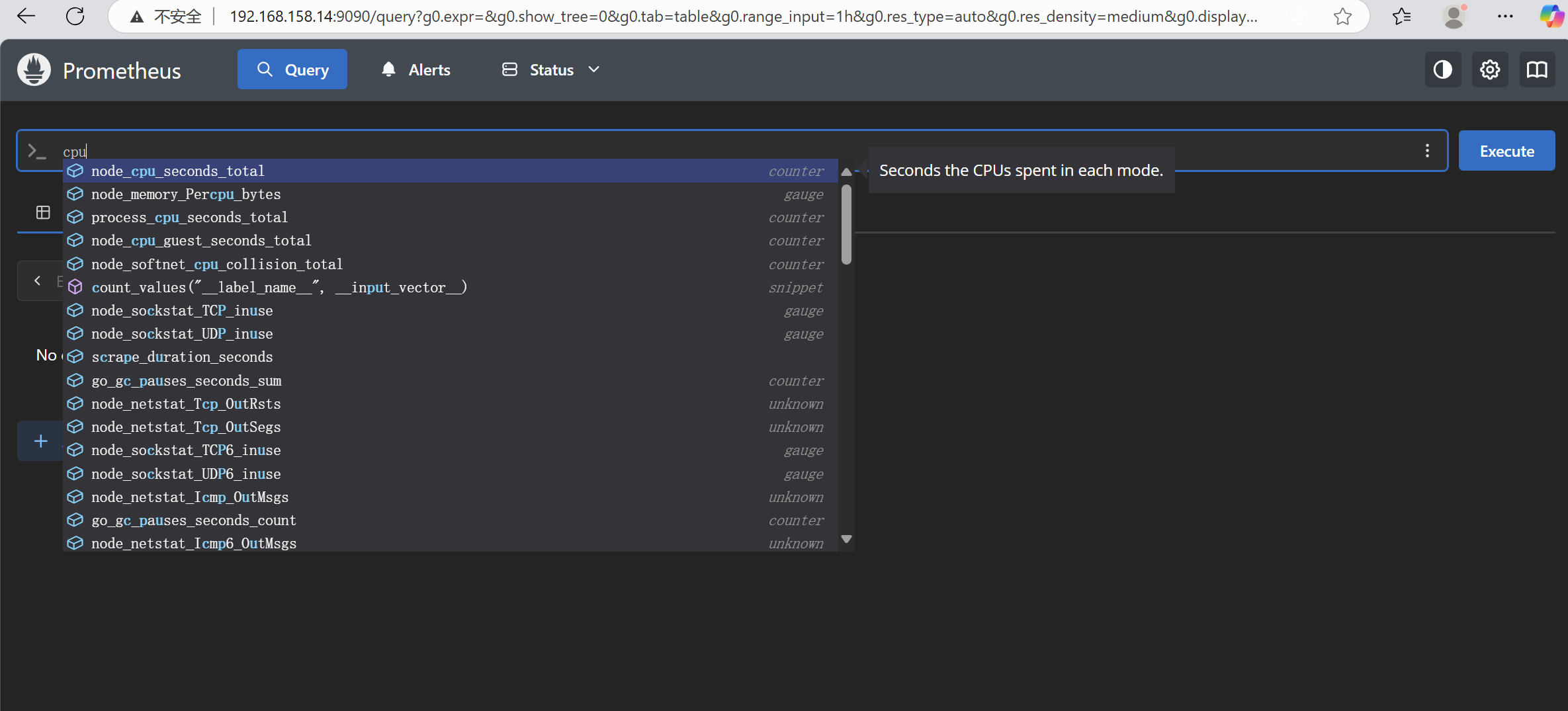Click the metric cube icon beside process_cpu_seconds_total

pyautogui.click(x=75, y=217)
